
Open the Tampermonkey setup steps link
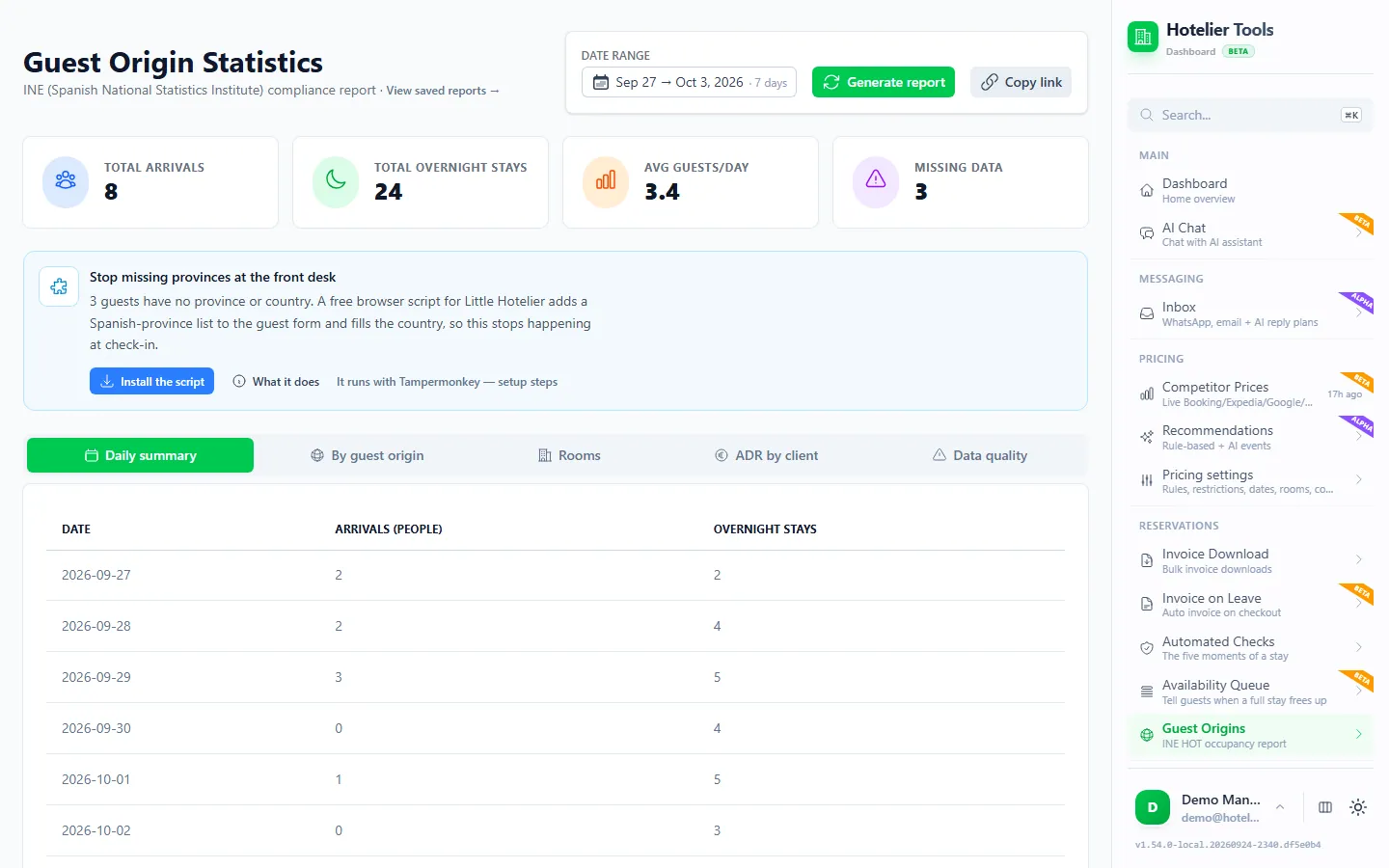tap(447, 382)
